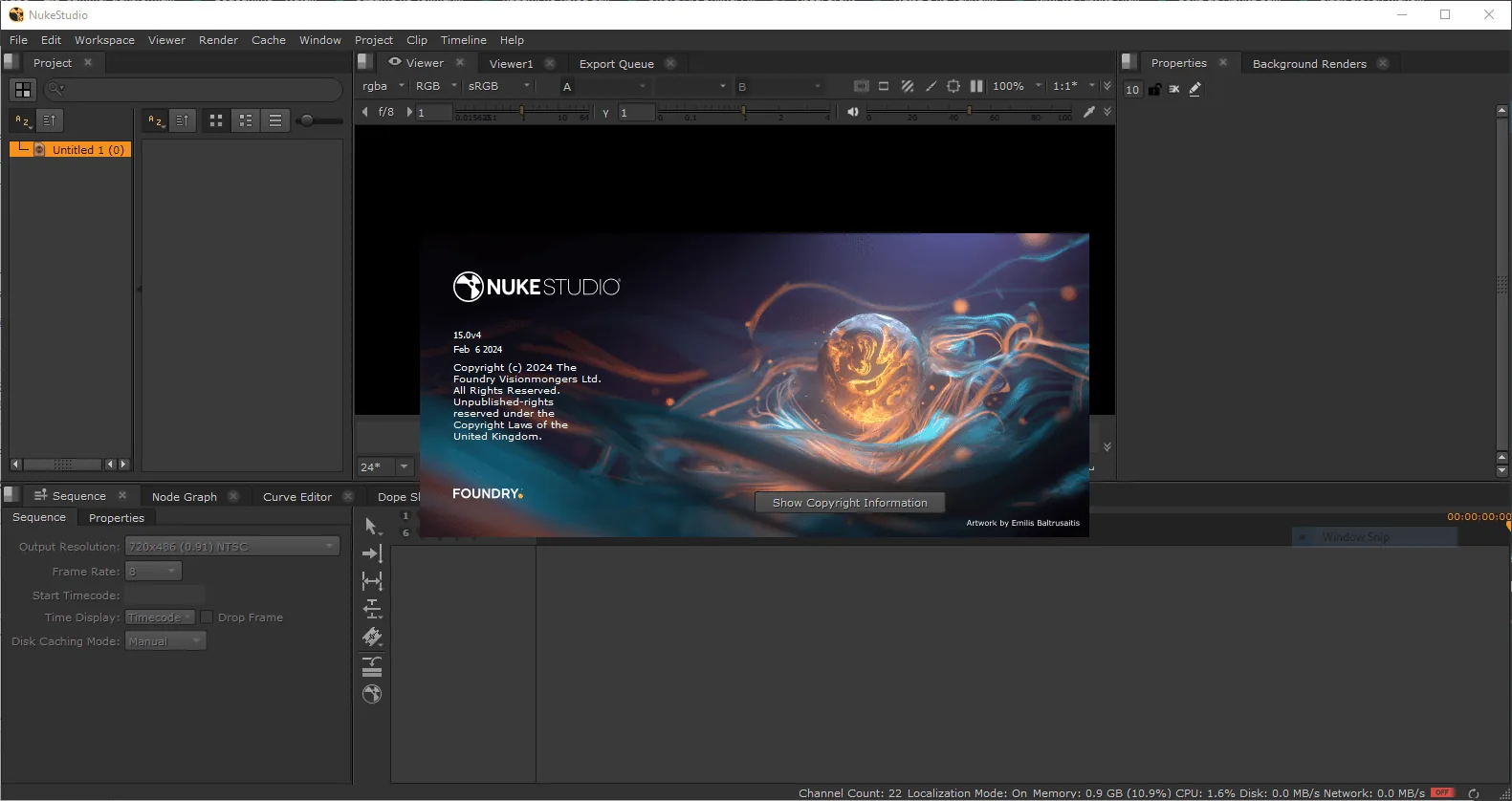This screenshot has width=1512, height=801.
Task: Click the pencil edit icon in Properties
Action: pos(1194,89)
